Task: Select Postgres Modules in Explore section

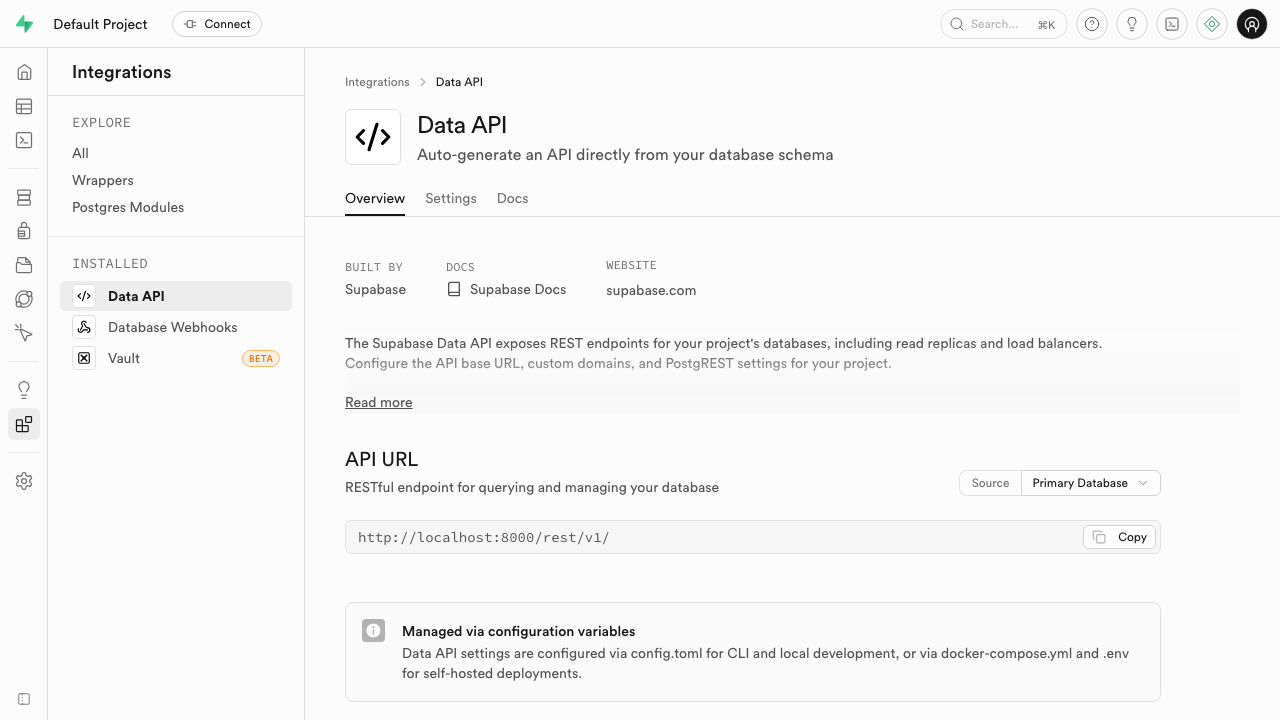Action: coord(128,207)
